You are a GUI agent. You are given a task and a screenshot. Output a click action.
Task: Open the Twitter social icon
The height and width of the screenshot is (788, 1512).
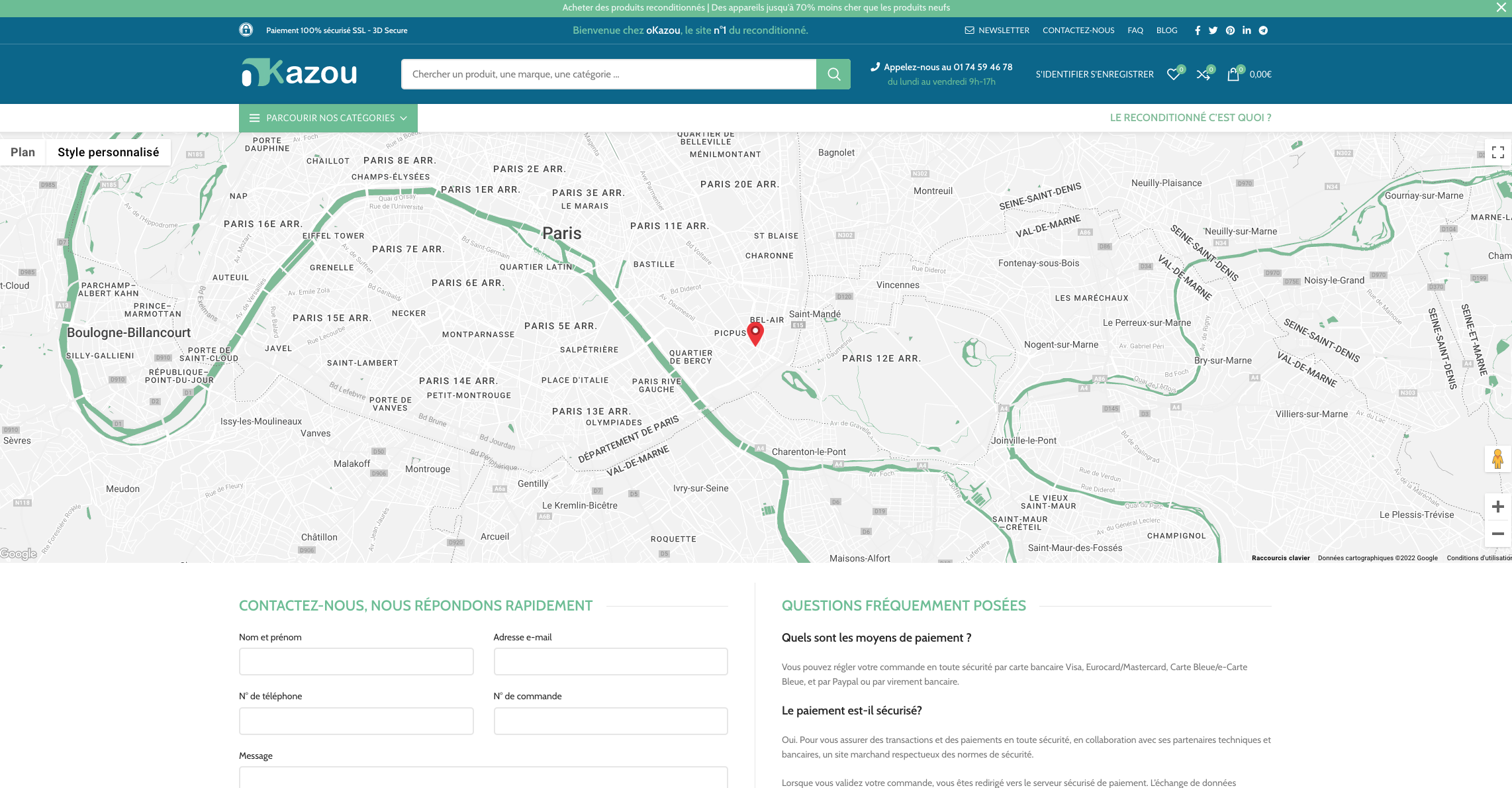[1213, 30]
